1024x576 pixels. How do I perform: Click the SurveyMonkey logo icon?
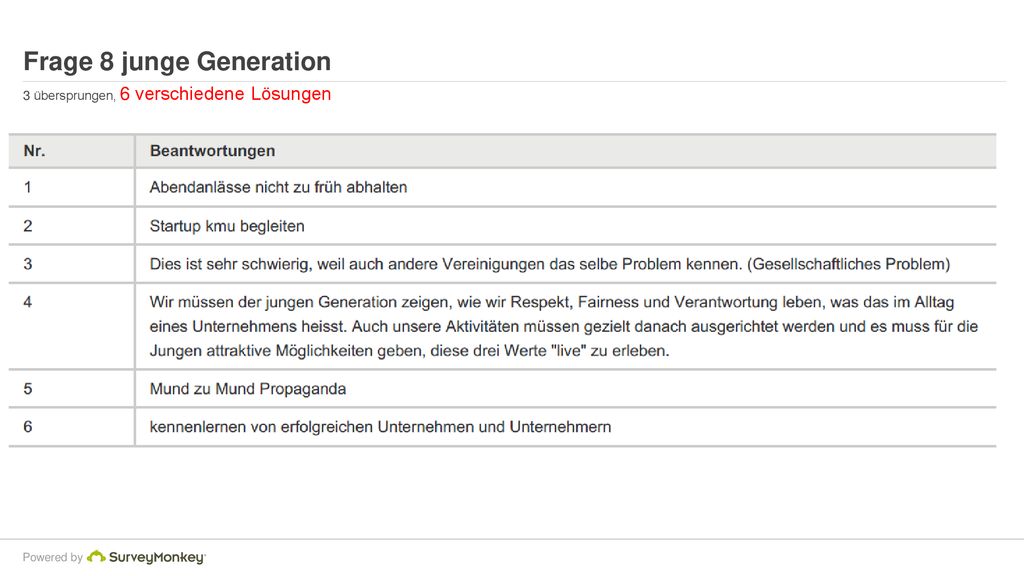96,556
